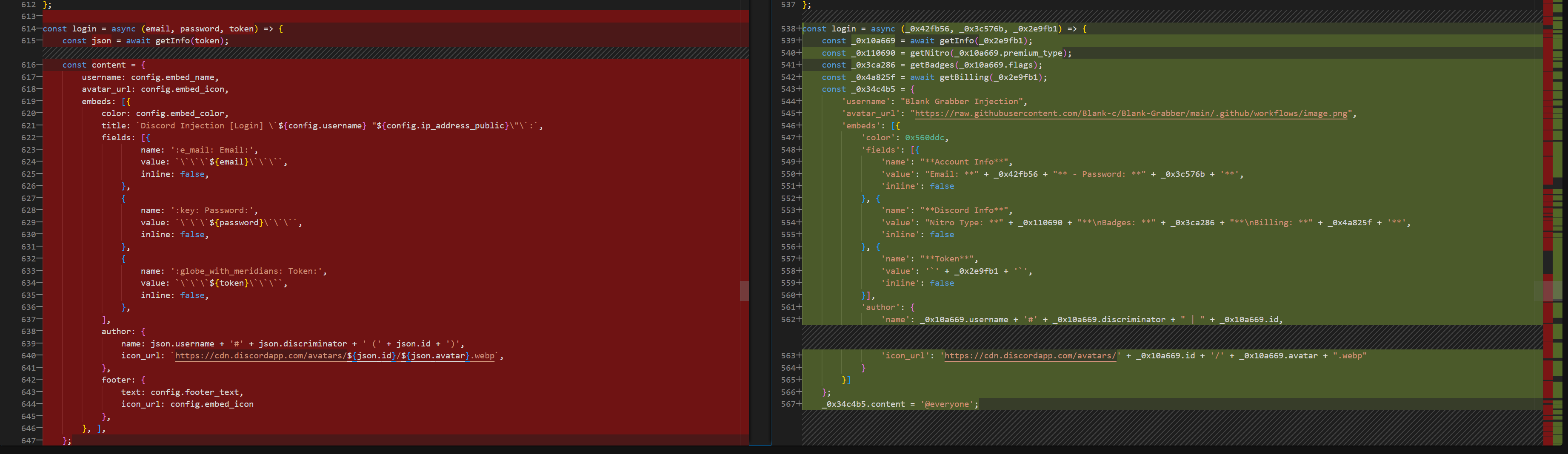The image size is (1568, 454).
Task: Expand the hatched hidden lines above line 538
Action: pyautogui.click(x=1035, y=17)
